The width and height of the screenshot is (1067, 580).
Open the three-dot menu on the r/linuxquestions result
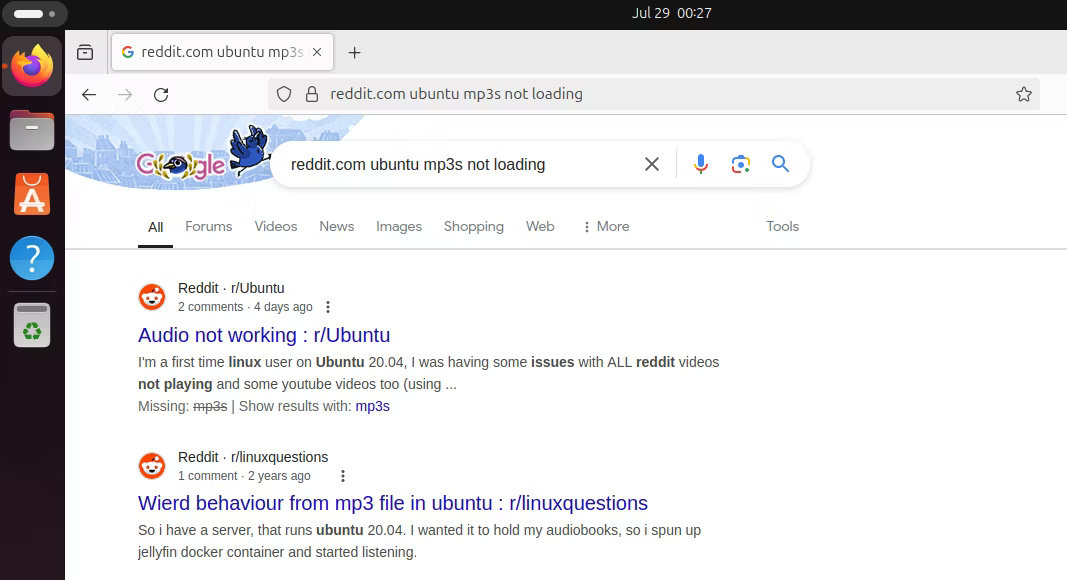click(x=343, y=475)
